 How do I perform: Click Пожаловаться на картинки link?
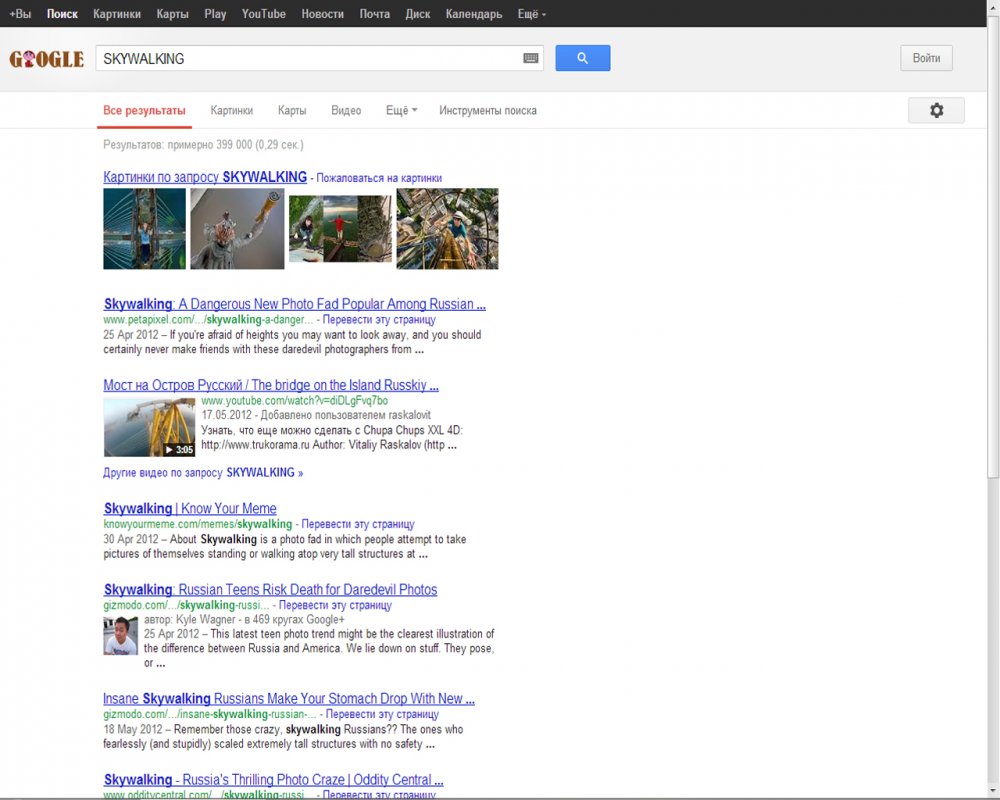pos(379,178)
